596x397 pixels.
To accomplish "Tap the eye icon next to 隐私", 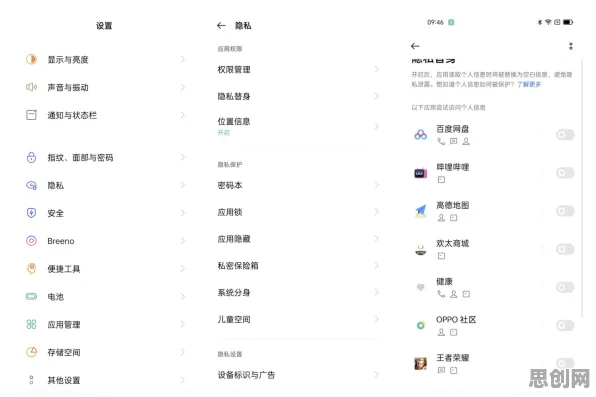I will 32,185.
